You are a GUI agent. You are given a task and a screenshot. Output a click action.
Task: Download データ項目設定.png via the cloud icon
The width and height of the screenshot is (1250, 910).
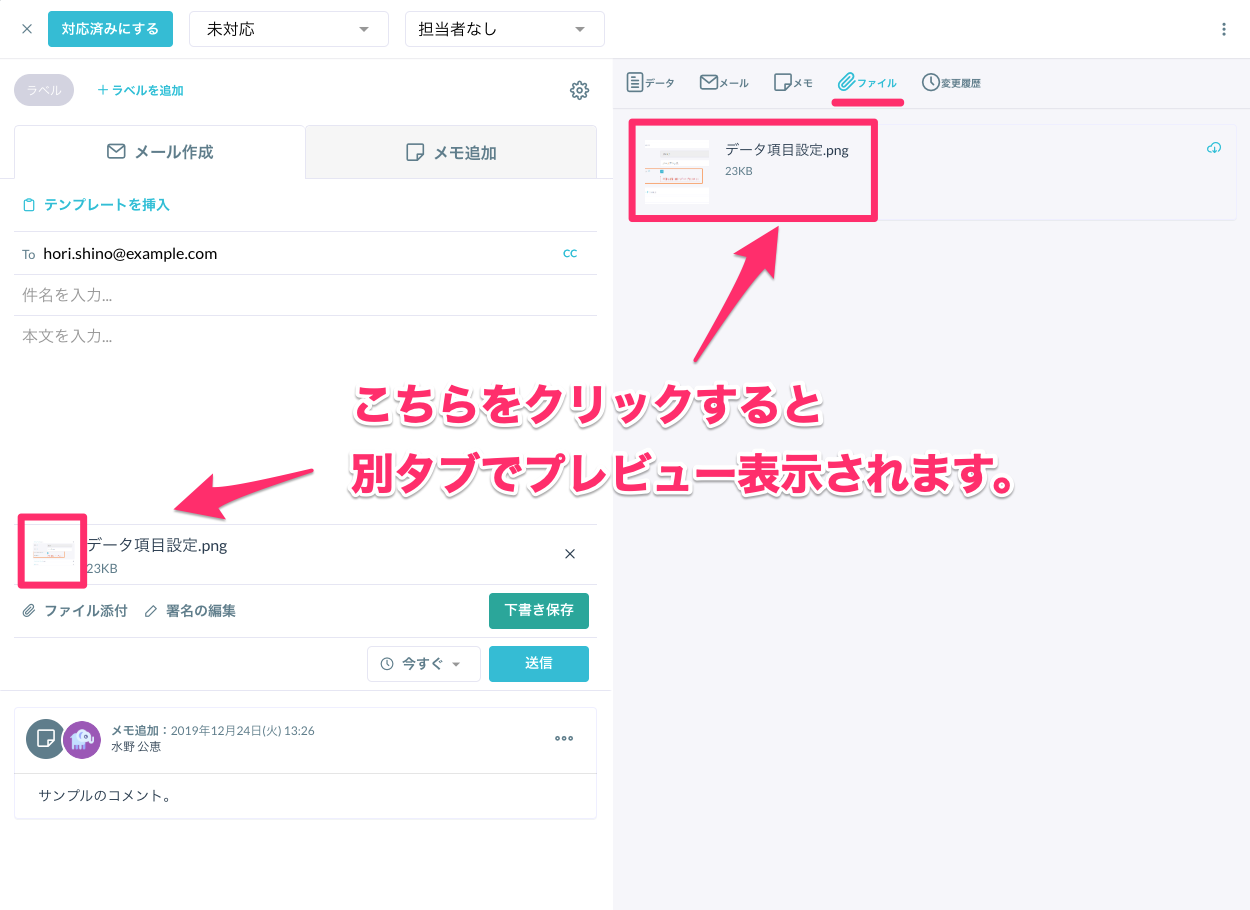1213,147
